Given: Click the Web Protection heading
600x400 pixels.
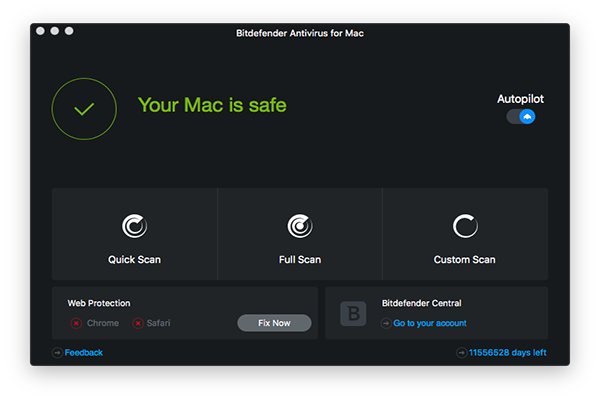Looking at the screenshot, I should [99, 302].
